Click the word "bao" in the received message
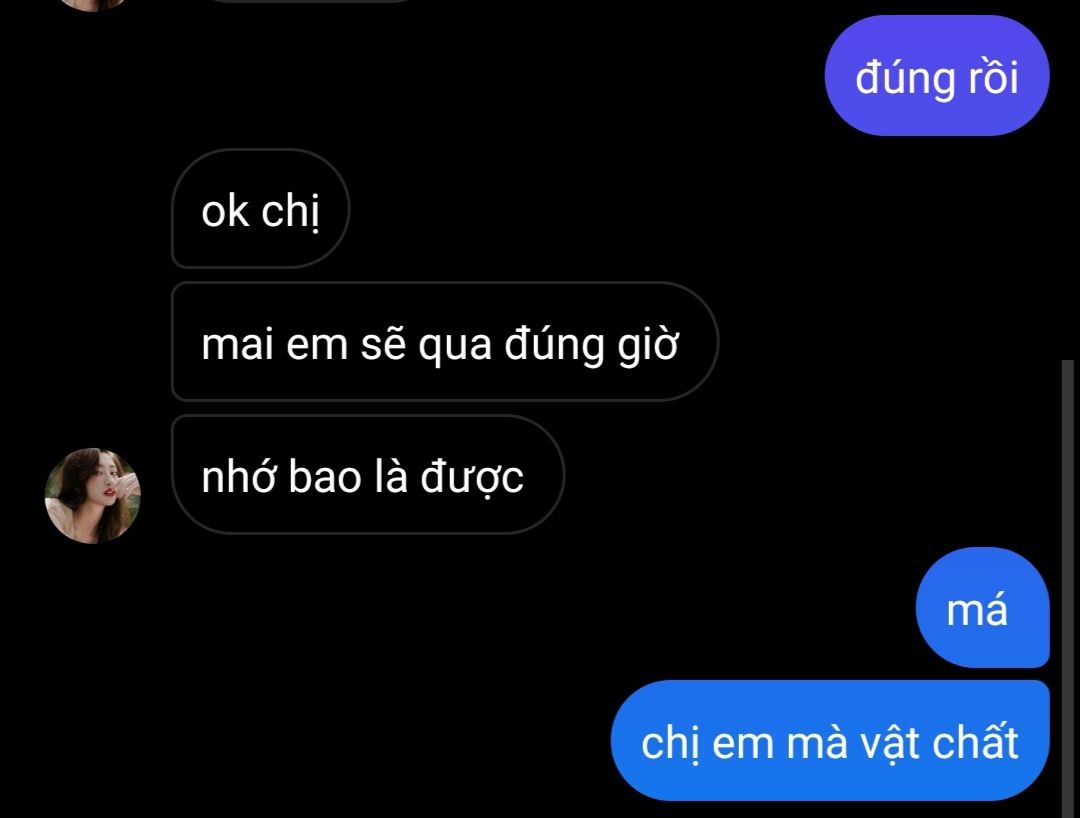This screenshot has width=1080, height=818. click(x=324, y=476)
